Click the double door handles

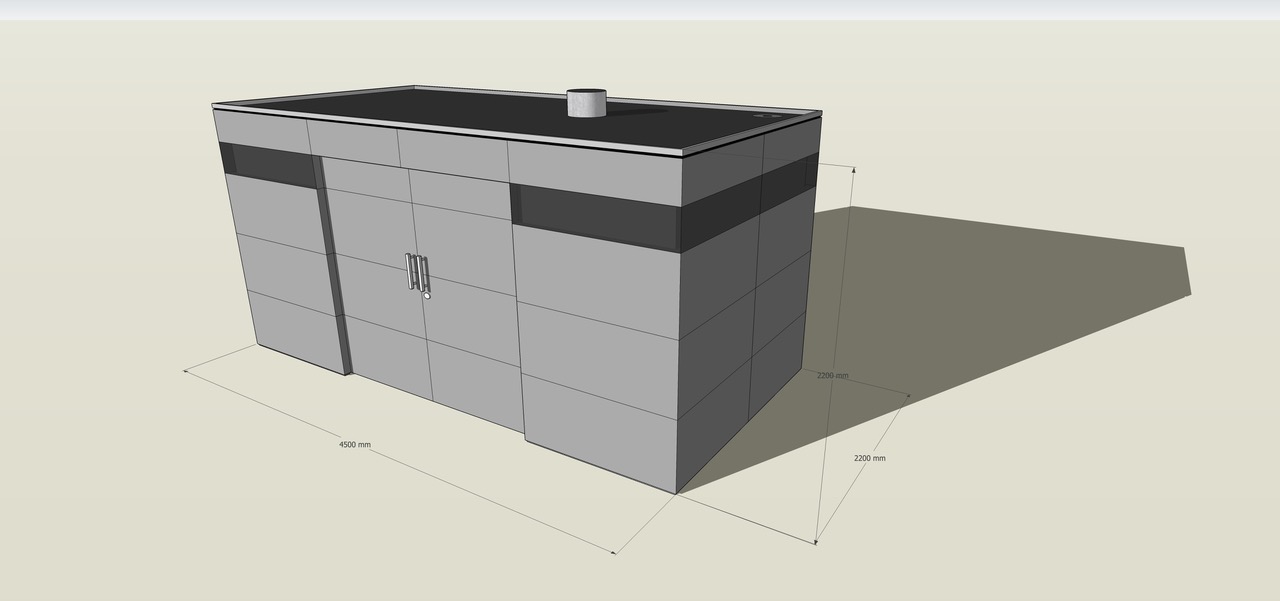[x=416, y=271]
